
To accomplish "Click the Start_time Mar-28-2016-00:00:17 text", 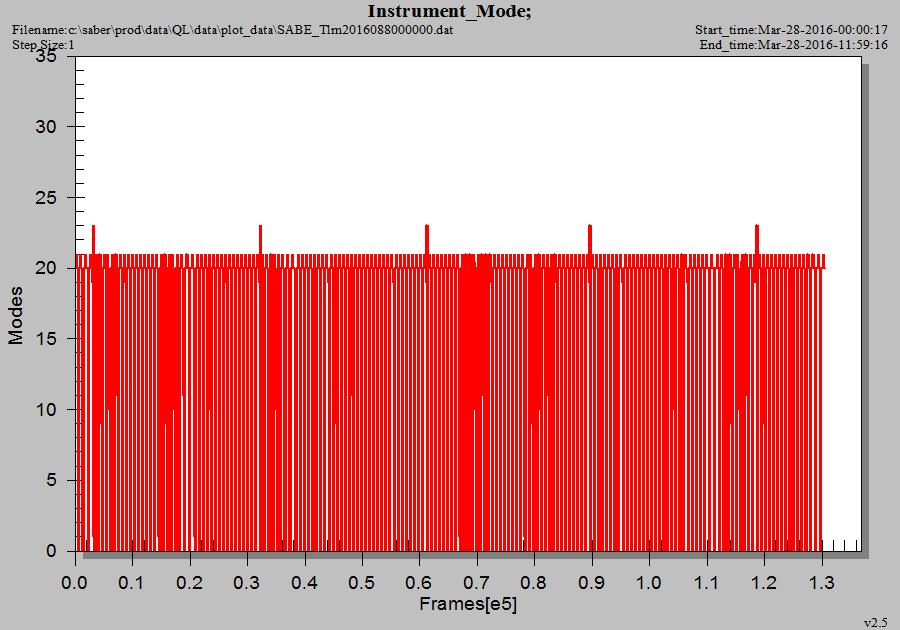I will point(792,30).
